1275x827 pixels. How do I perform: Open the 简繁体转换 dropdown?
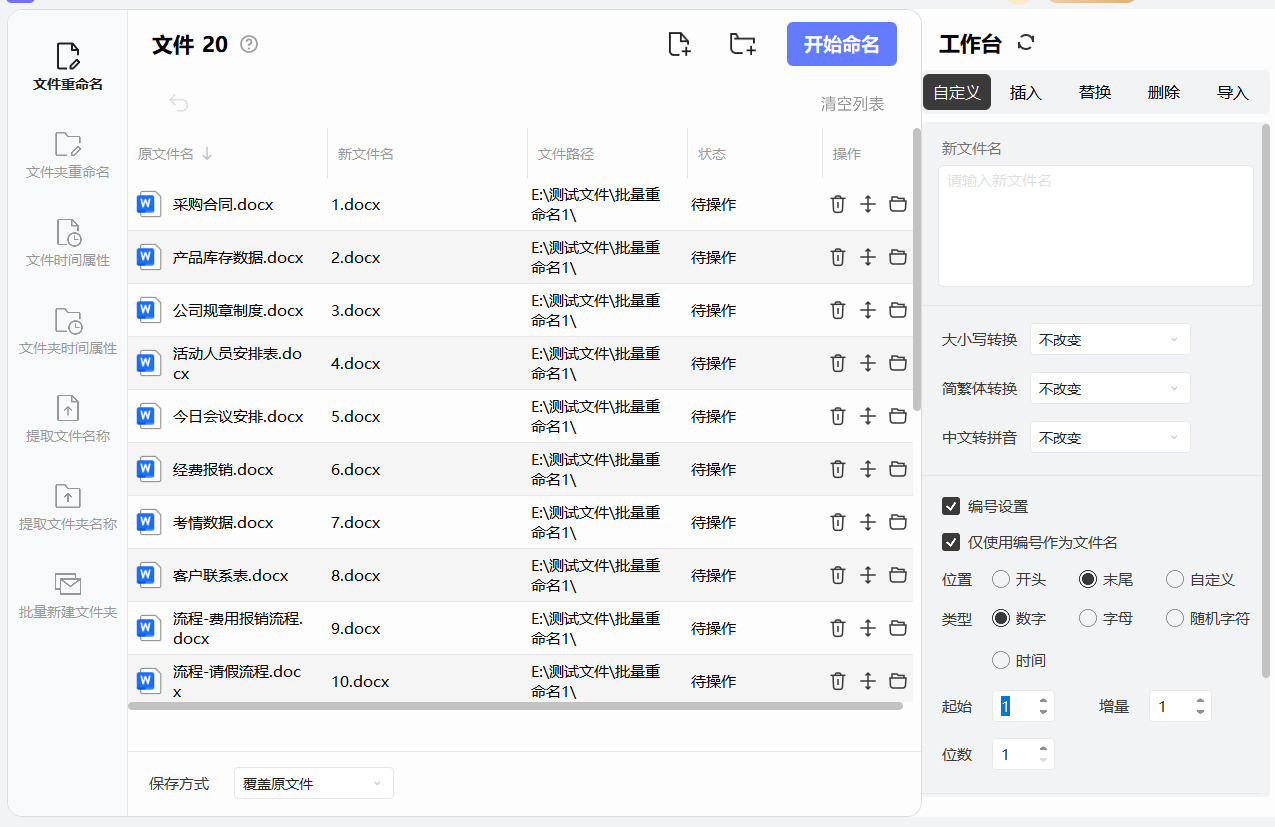click(1110, 388)
